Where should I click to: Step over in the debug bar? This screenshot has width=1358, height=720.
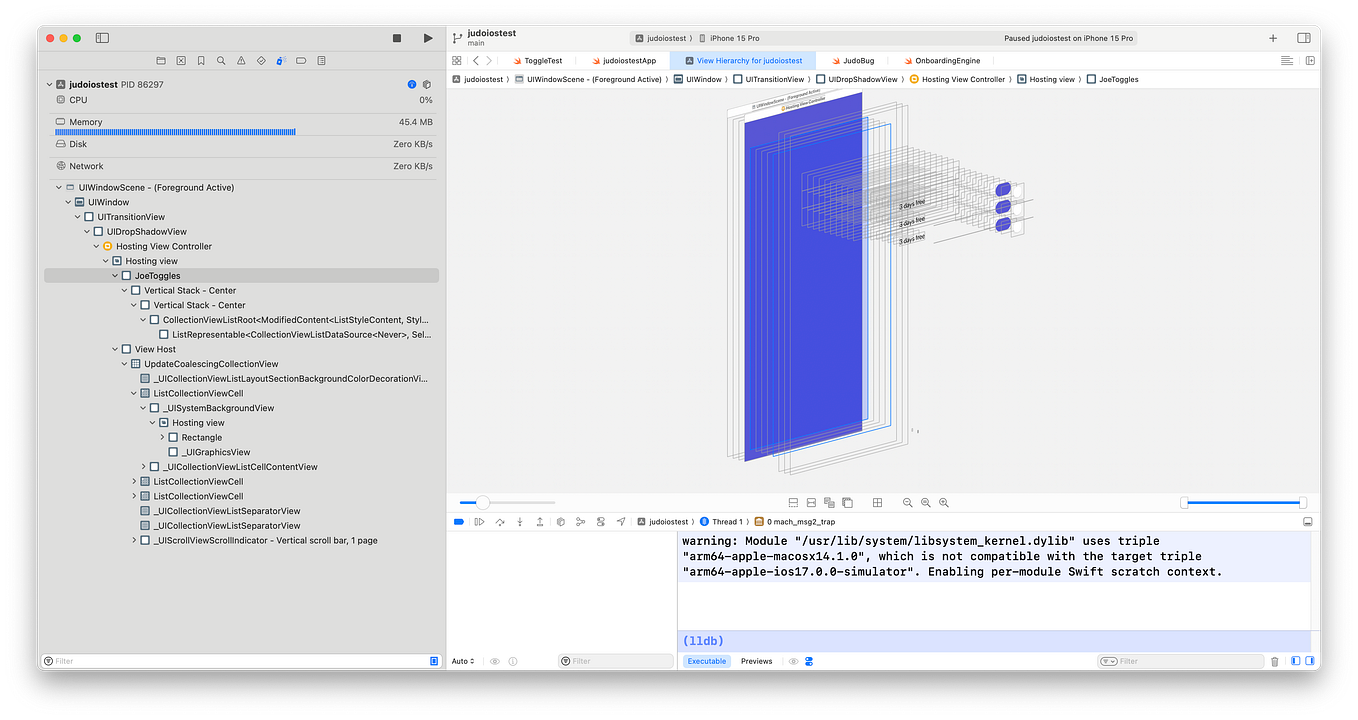tap(499, 521)
